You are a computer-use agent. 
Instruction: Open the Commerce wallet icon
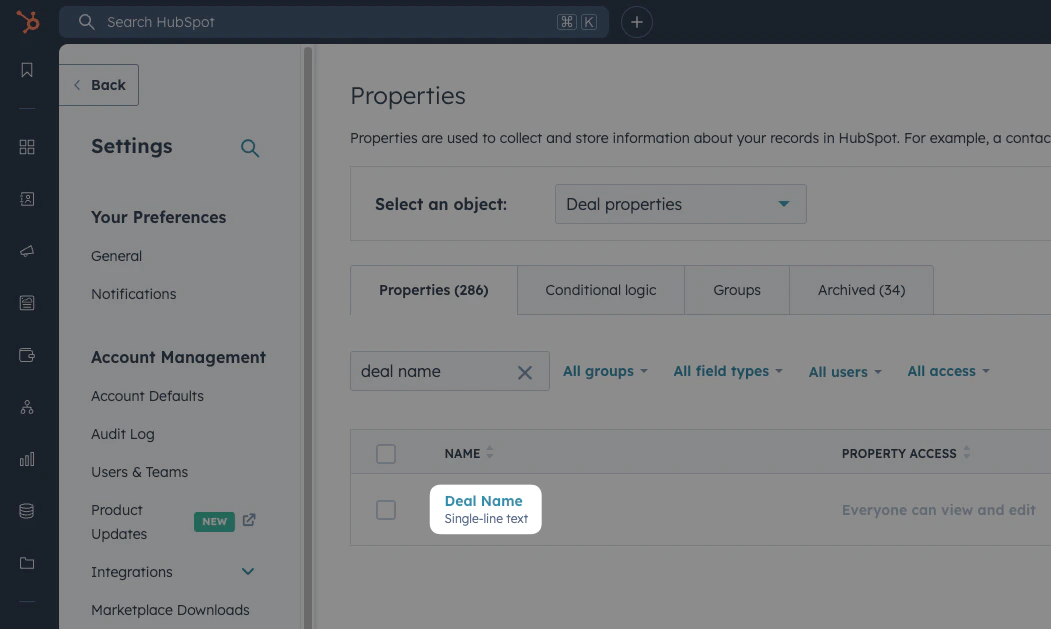[27, 353]
